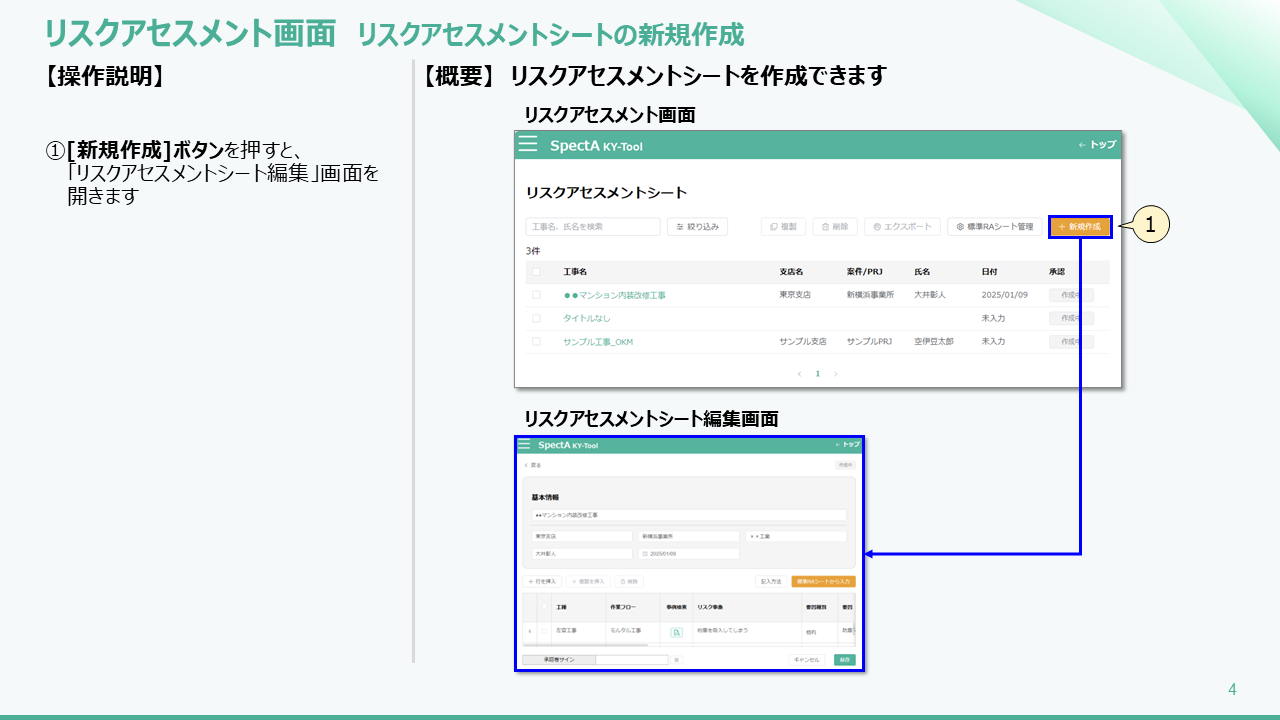Go to the previous page with the left chevron
1280x720 pixels.
tap(799, 374)
